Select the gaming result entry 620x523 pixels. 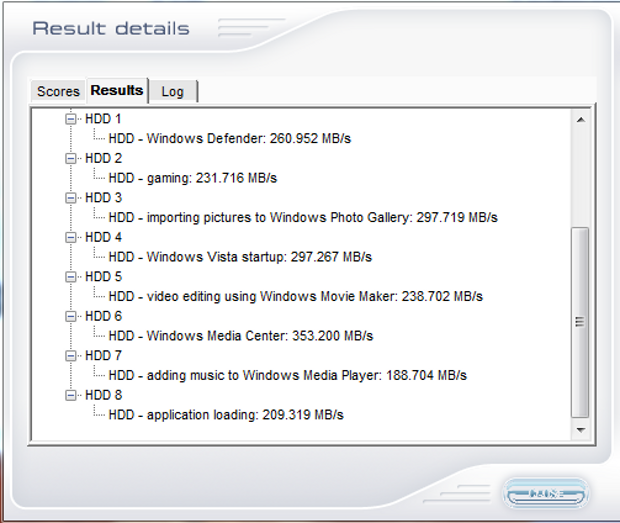(192, 178)
